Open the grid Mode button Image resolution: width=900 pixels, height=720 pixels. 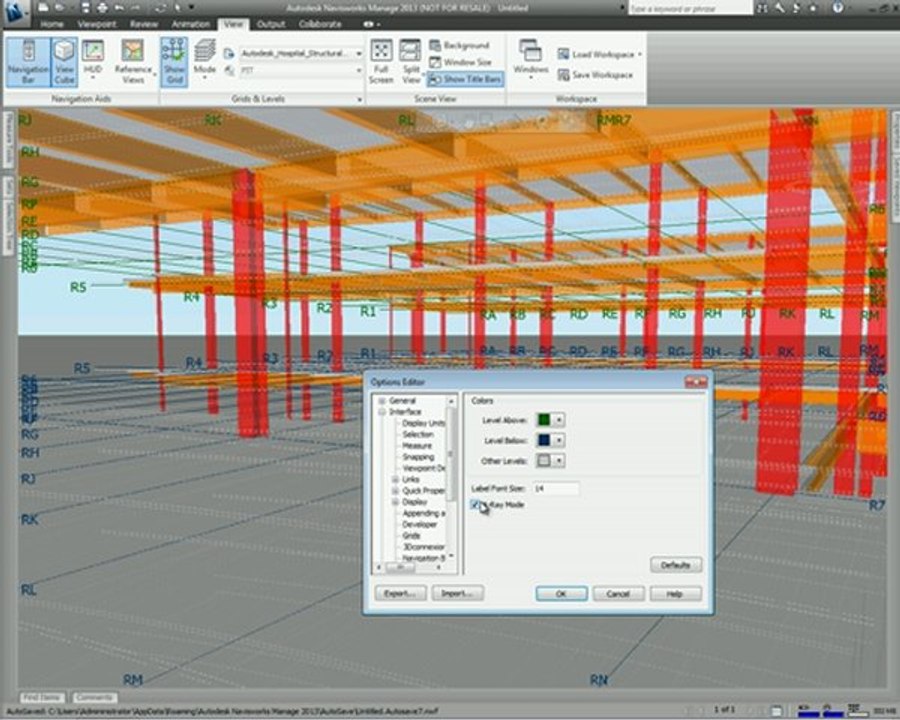204,59
